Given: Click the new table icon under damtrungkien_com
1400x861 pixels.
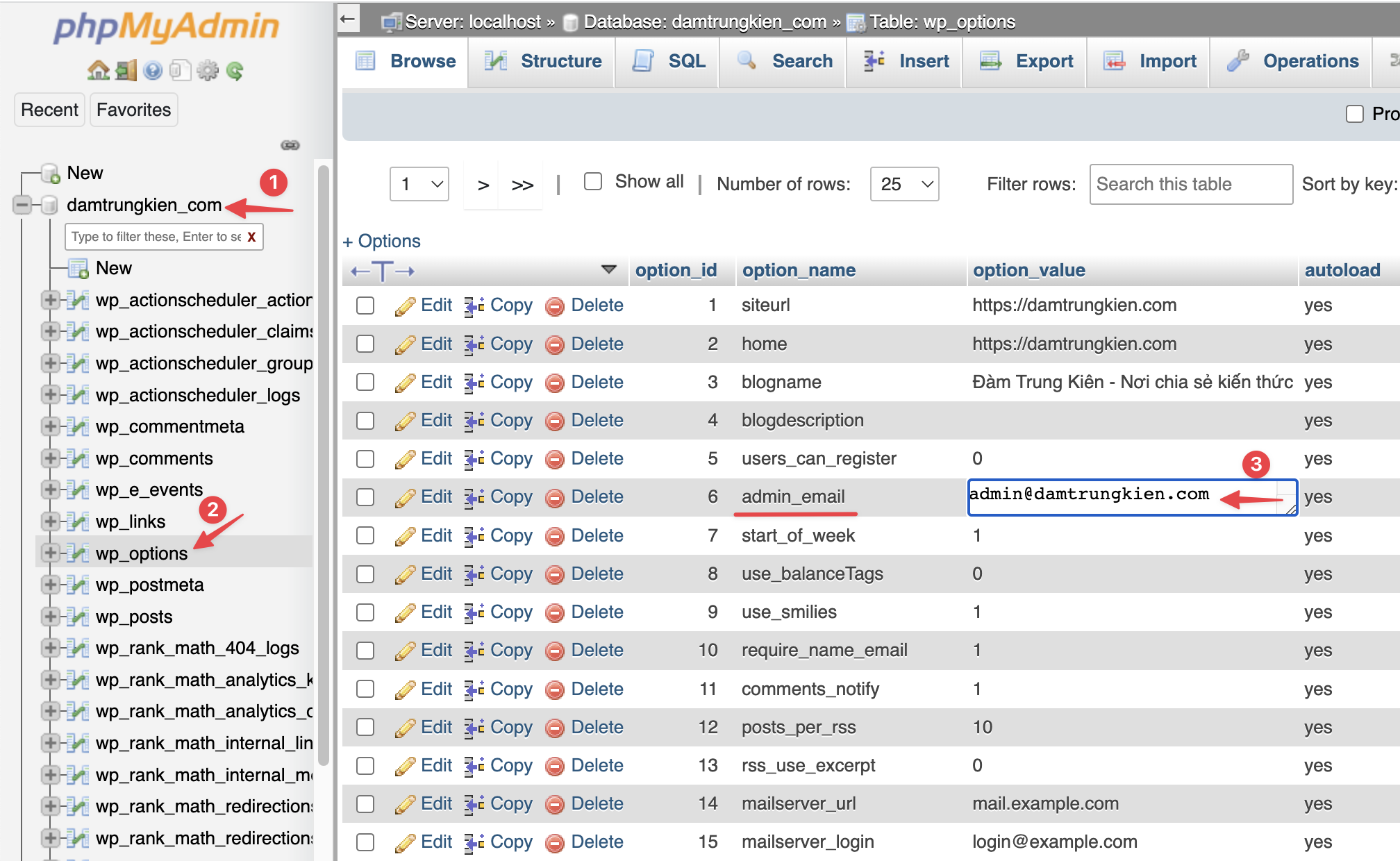Looking at the screenshot, I should [x=78, y=268].
